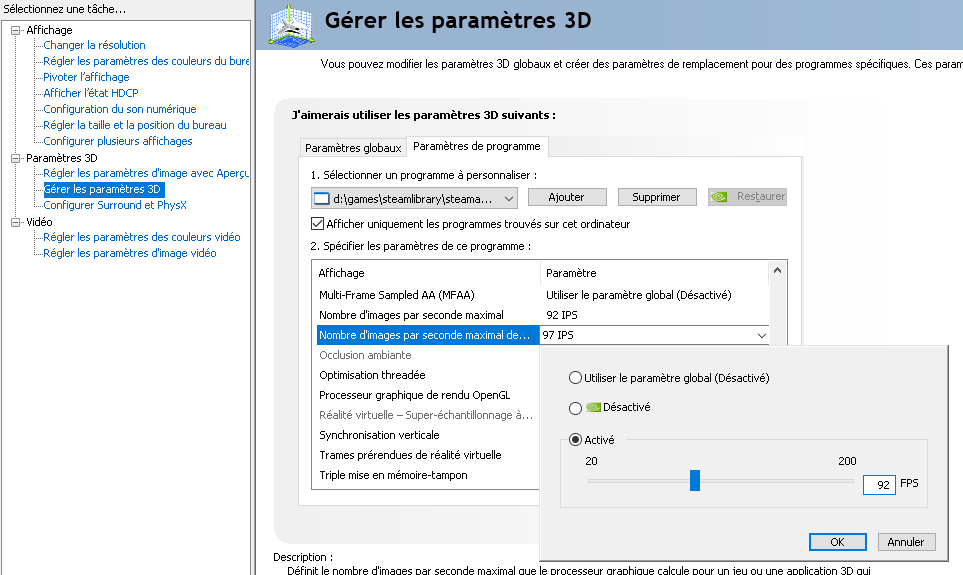Collapse the Affichage tree section
This screenshot has width=963, height=575.
click(x=15, y=30)
